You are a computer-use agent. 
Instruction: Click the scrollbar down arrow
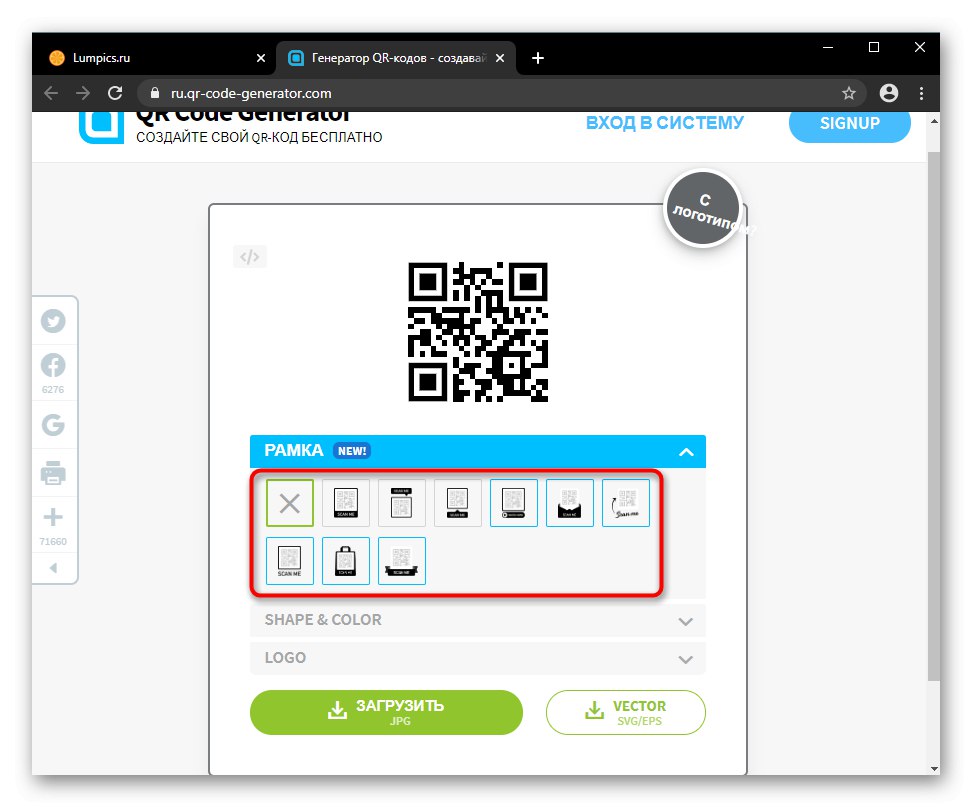[x=934, y=769]
